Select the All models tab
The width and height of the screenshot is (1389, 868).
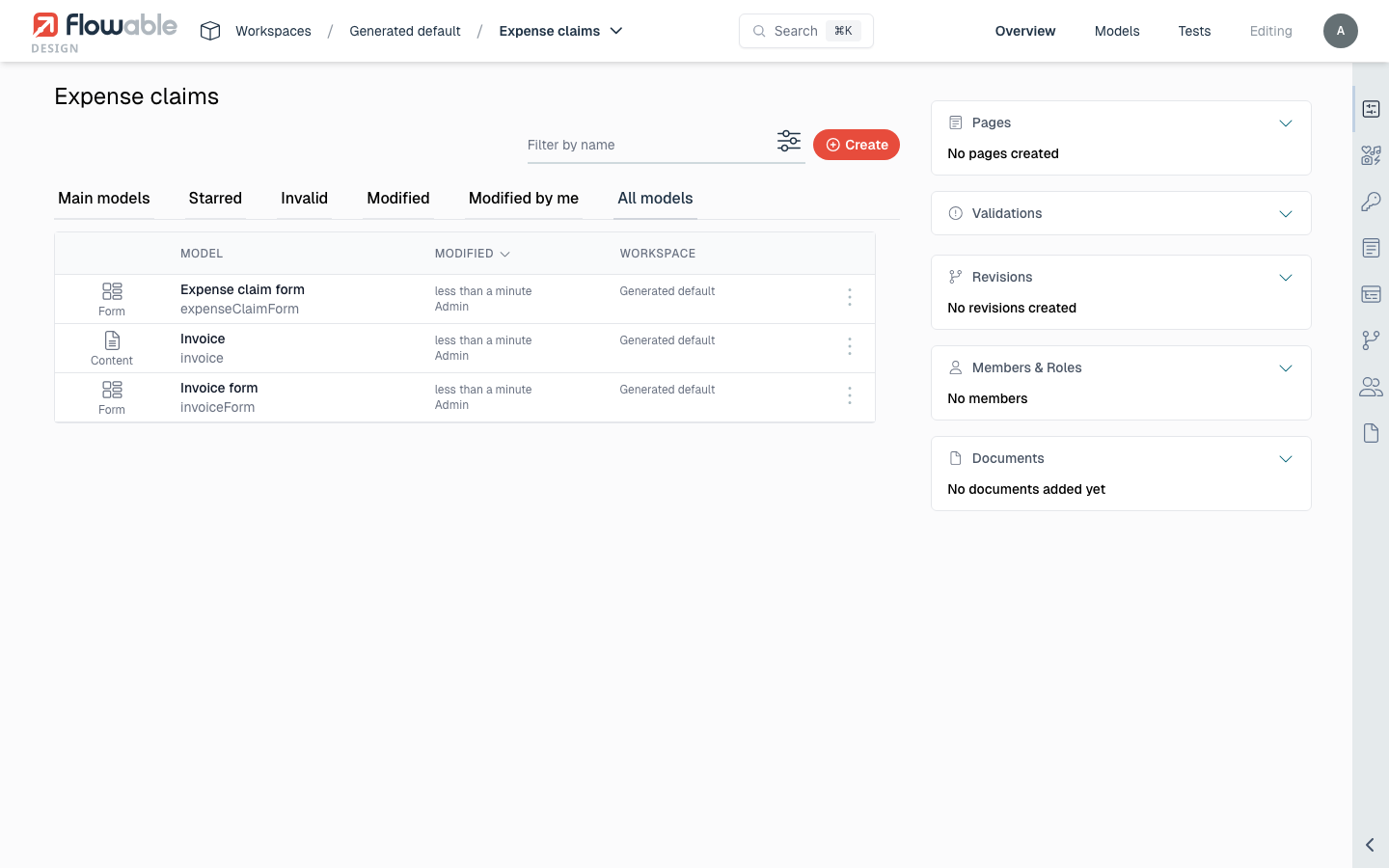click(x=655, y=198)
